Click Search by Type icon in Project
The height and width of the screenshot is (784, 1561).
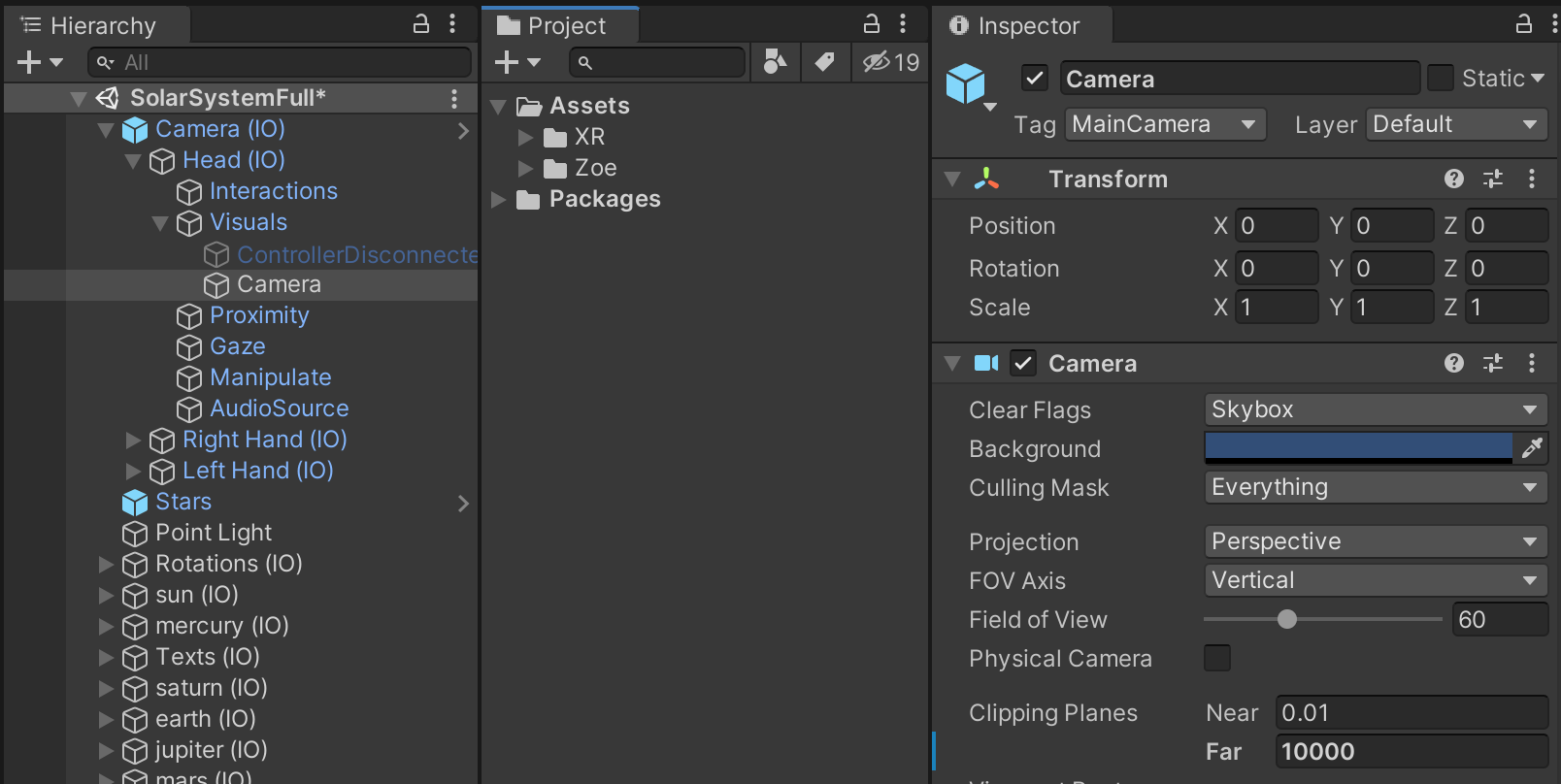(x=775, y=62)
